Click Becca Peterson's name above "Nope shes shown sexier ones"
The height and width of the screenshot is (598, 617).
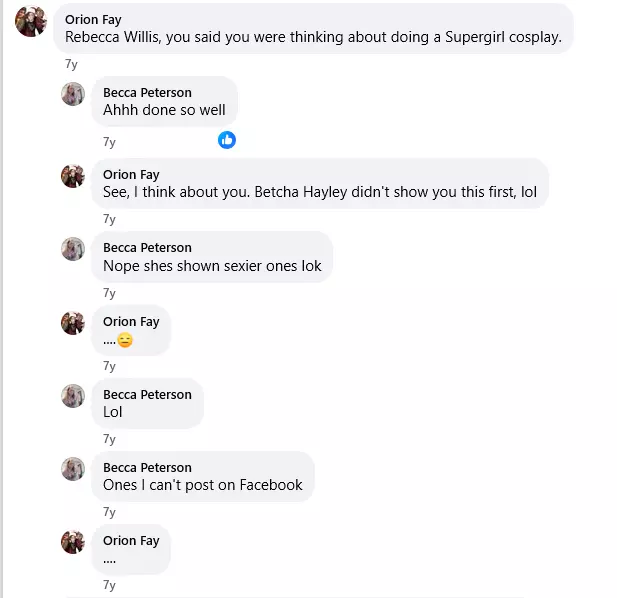147,247
